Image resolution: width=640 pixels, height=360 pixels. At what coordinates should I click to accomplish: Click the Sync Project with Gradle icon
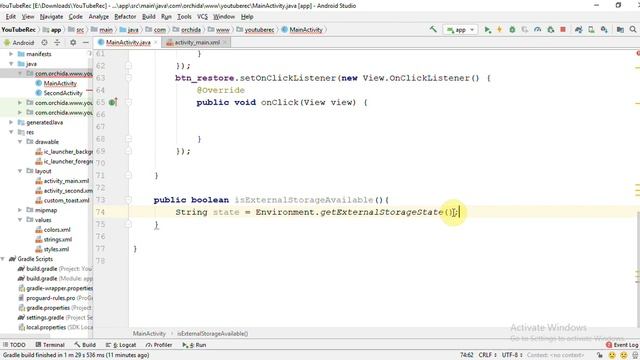578,29
